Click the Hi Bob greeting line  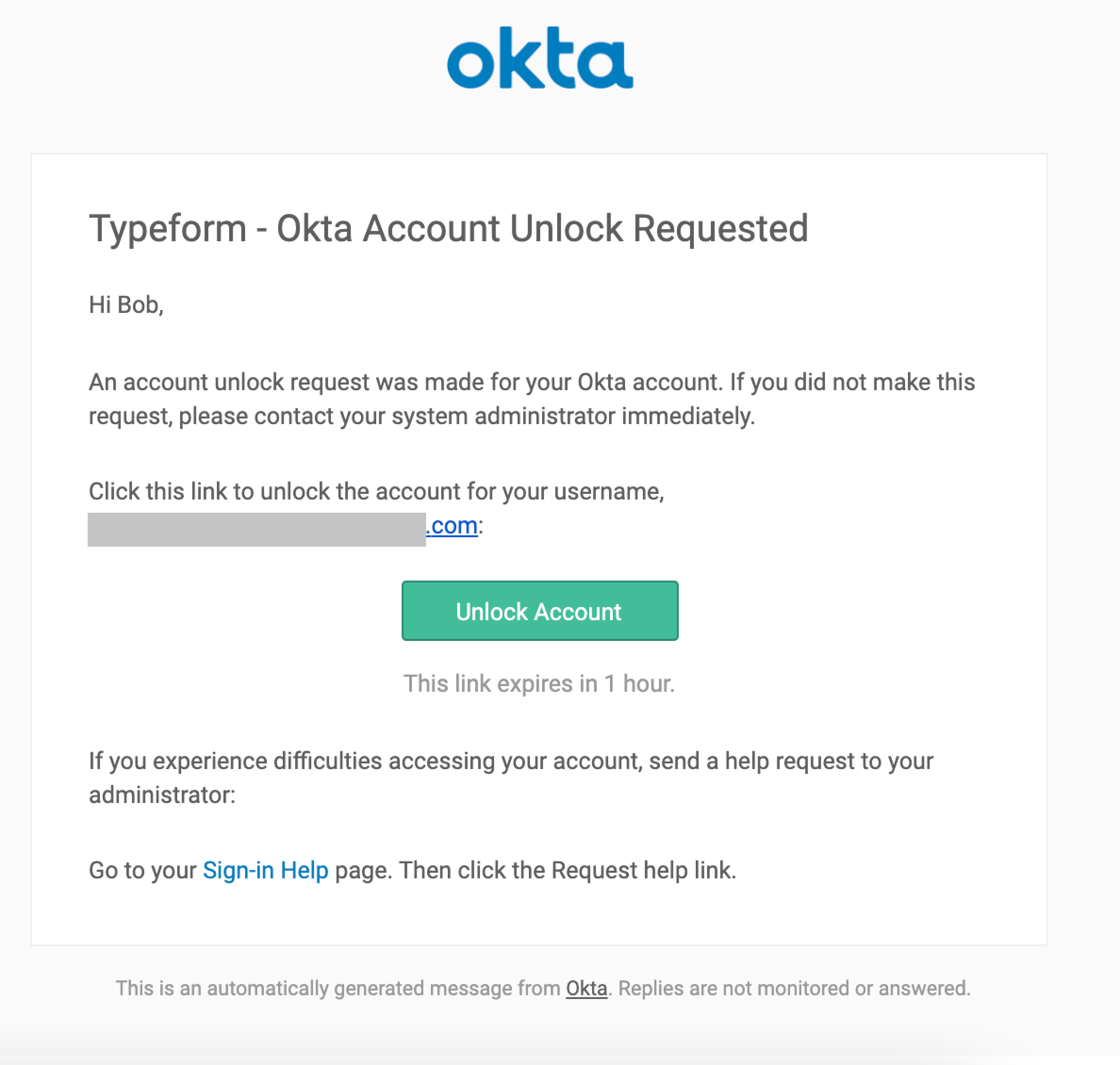click(x=126, y=305)
